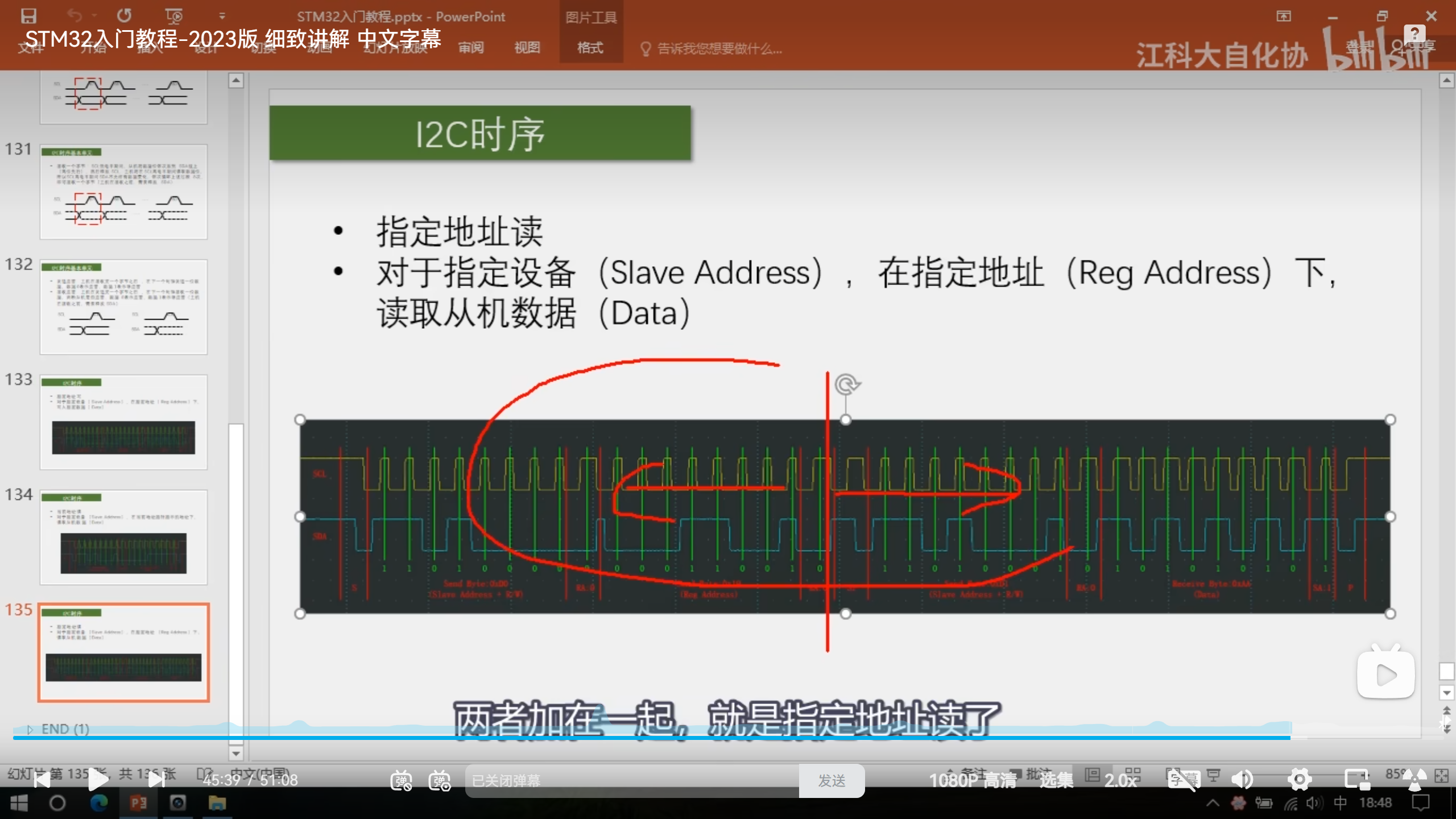
Task: Click the danmaku text input field
Action: [x=631, y=781]
